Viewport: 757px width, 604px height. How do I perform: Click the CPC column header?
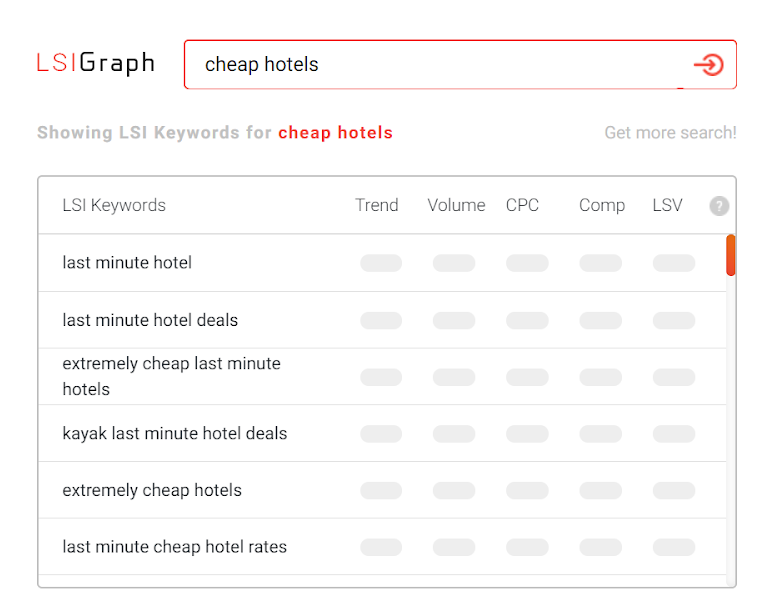click(522, 205)
